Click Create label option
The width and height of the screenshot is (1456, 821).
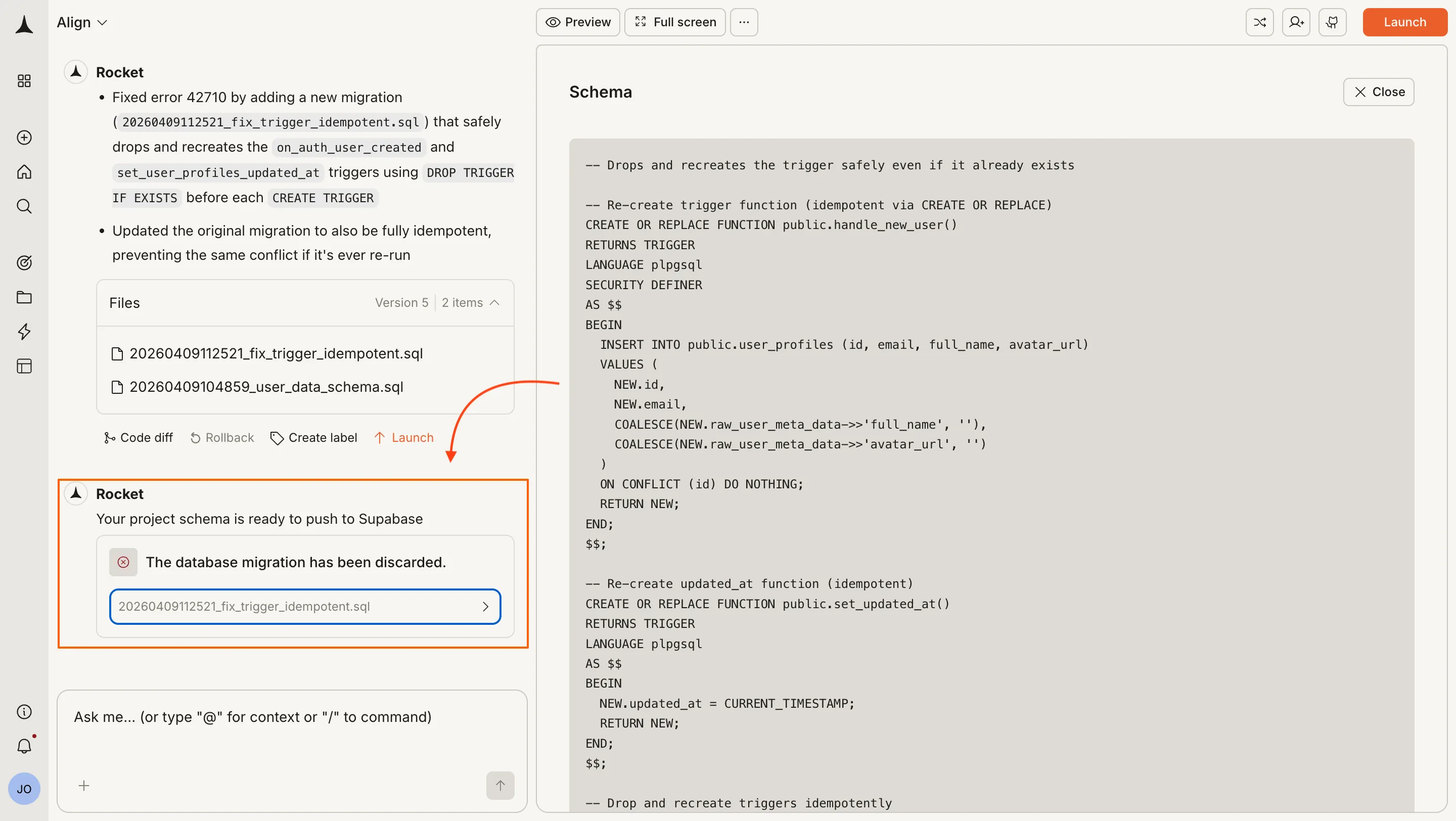pyautogui.click(x=313, y=438)
